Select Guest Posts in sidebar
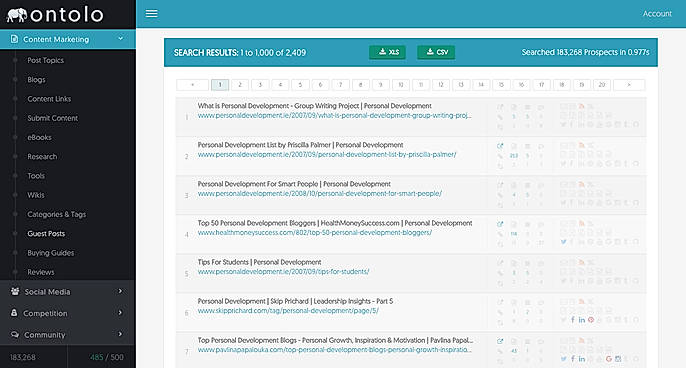 46,234
